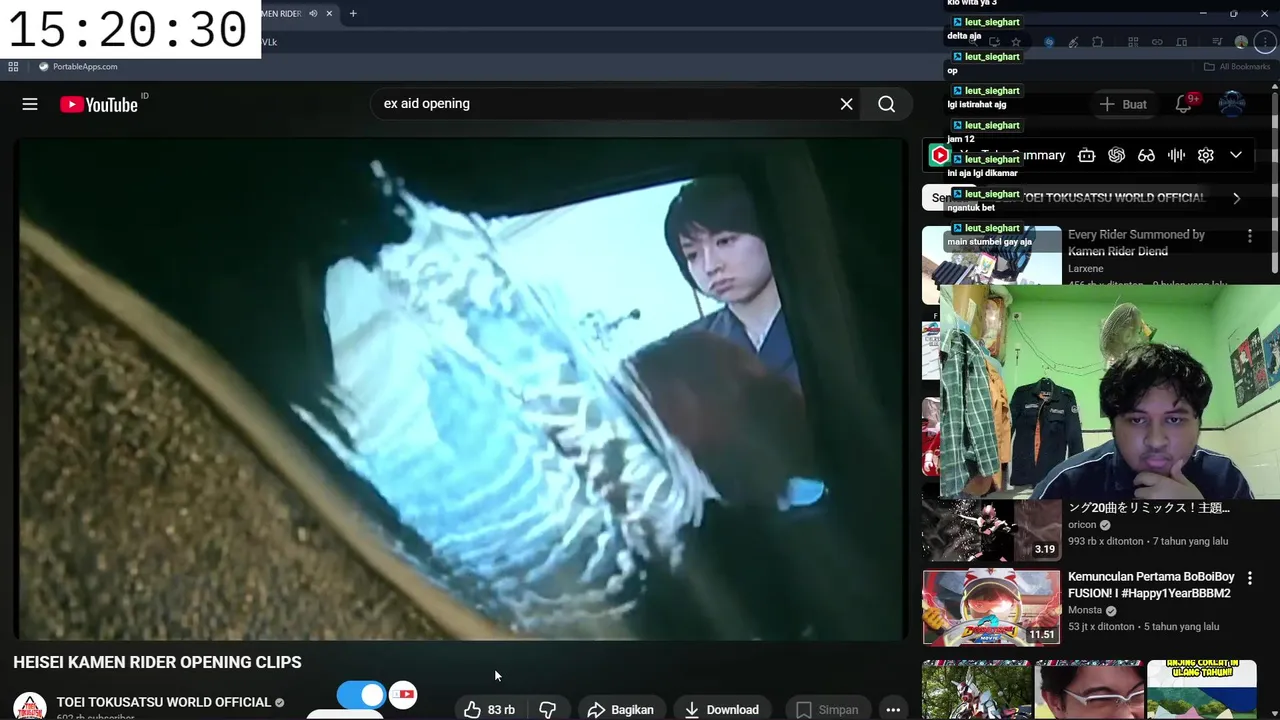The height and width of the screenshot is (720, 1280).
Task: Open the extensions puzzle icon
Action: pyautogui.click(x=1097, y=42)
